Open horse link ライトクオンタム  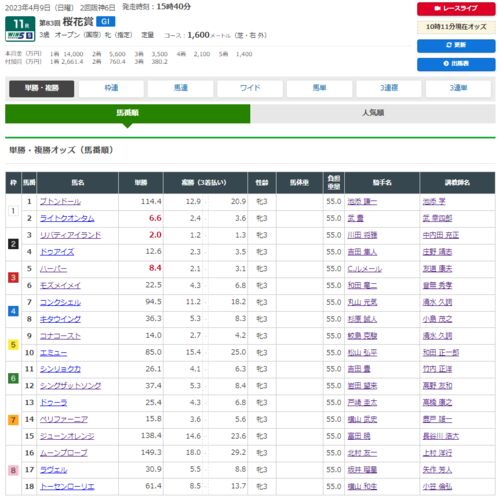click(x=67, y=218)
